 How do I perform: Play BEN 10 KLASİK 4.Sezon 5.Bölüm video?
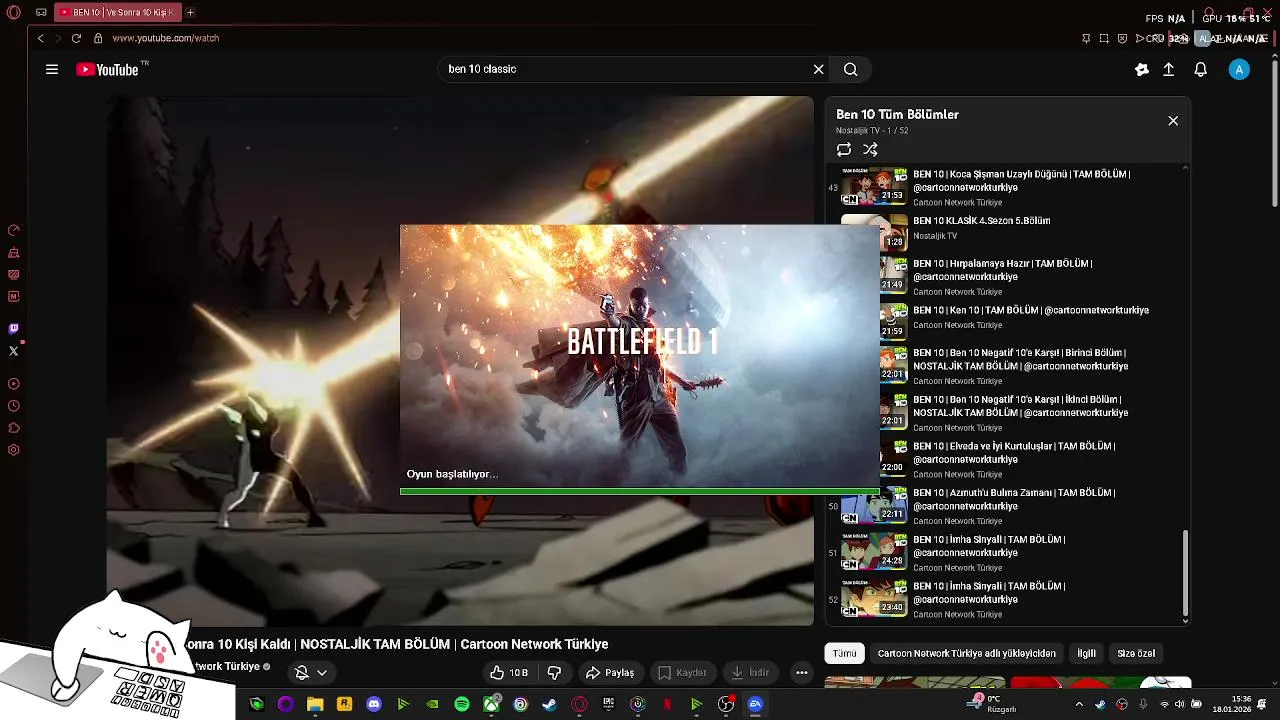tap(1010, 229)
